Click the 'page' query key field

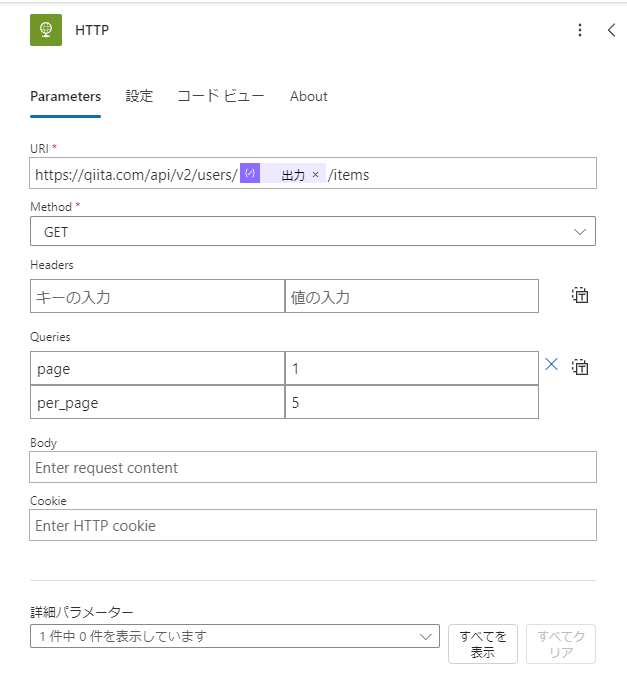157,368
